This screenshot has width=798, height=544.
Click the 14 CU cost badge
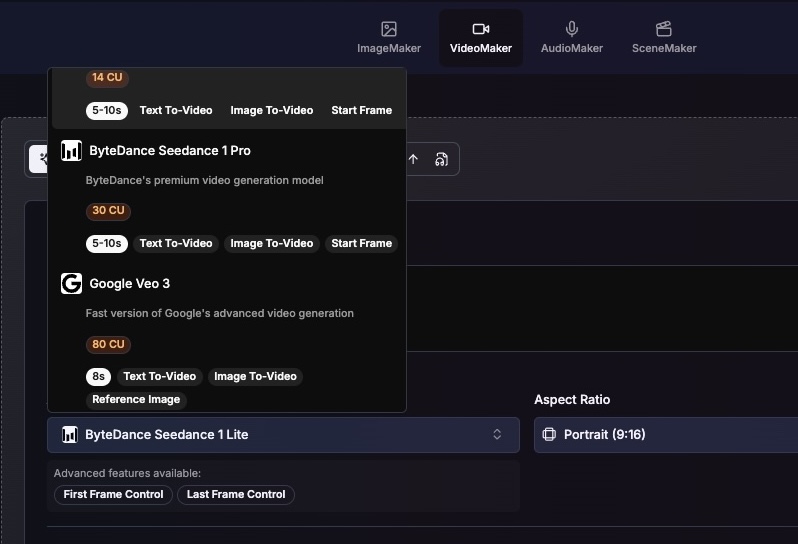click(107, 77)
